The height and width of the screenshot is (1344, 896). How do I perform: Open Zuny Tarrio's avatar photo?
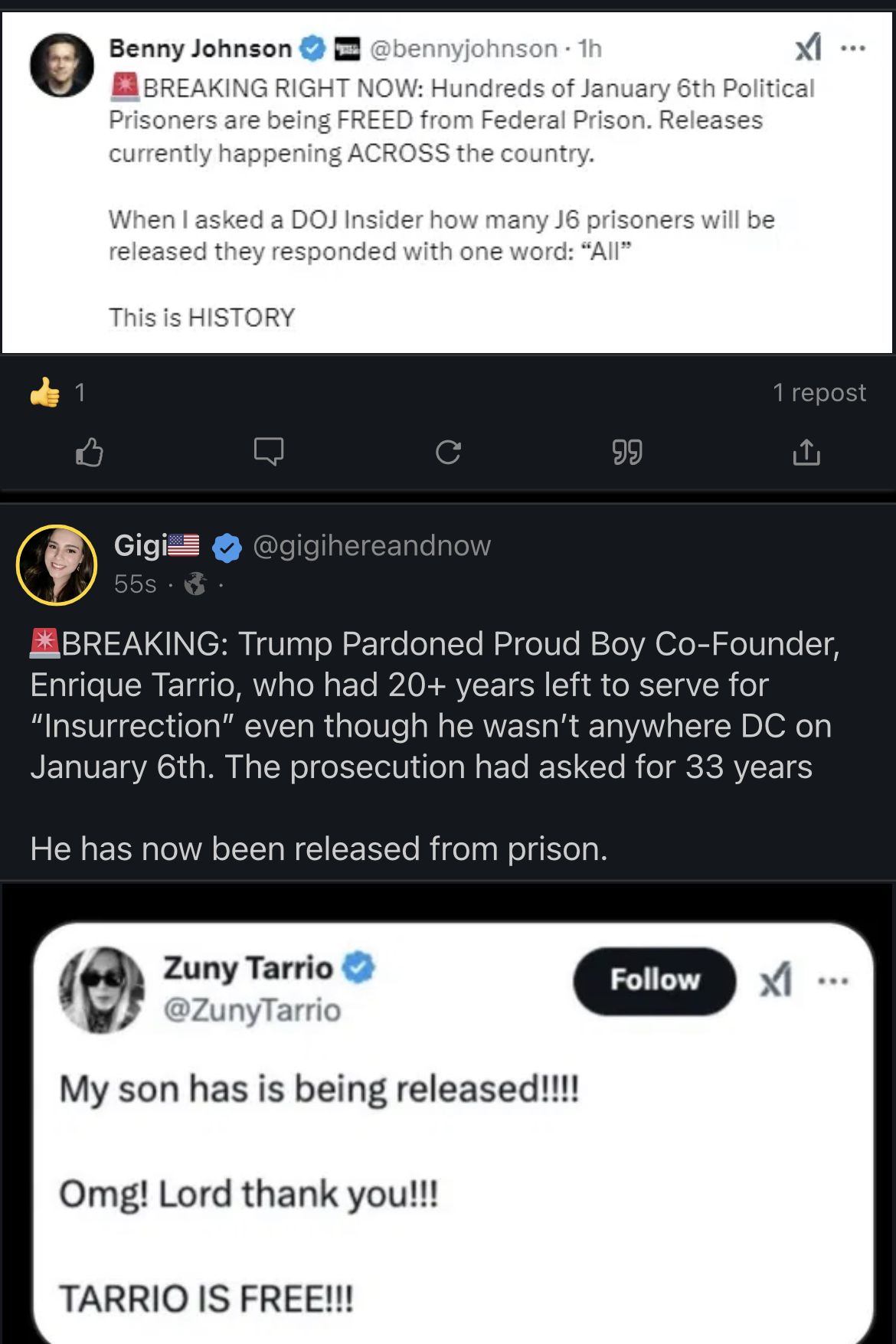(102, 990)
